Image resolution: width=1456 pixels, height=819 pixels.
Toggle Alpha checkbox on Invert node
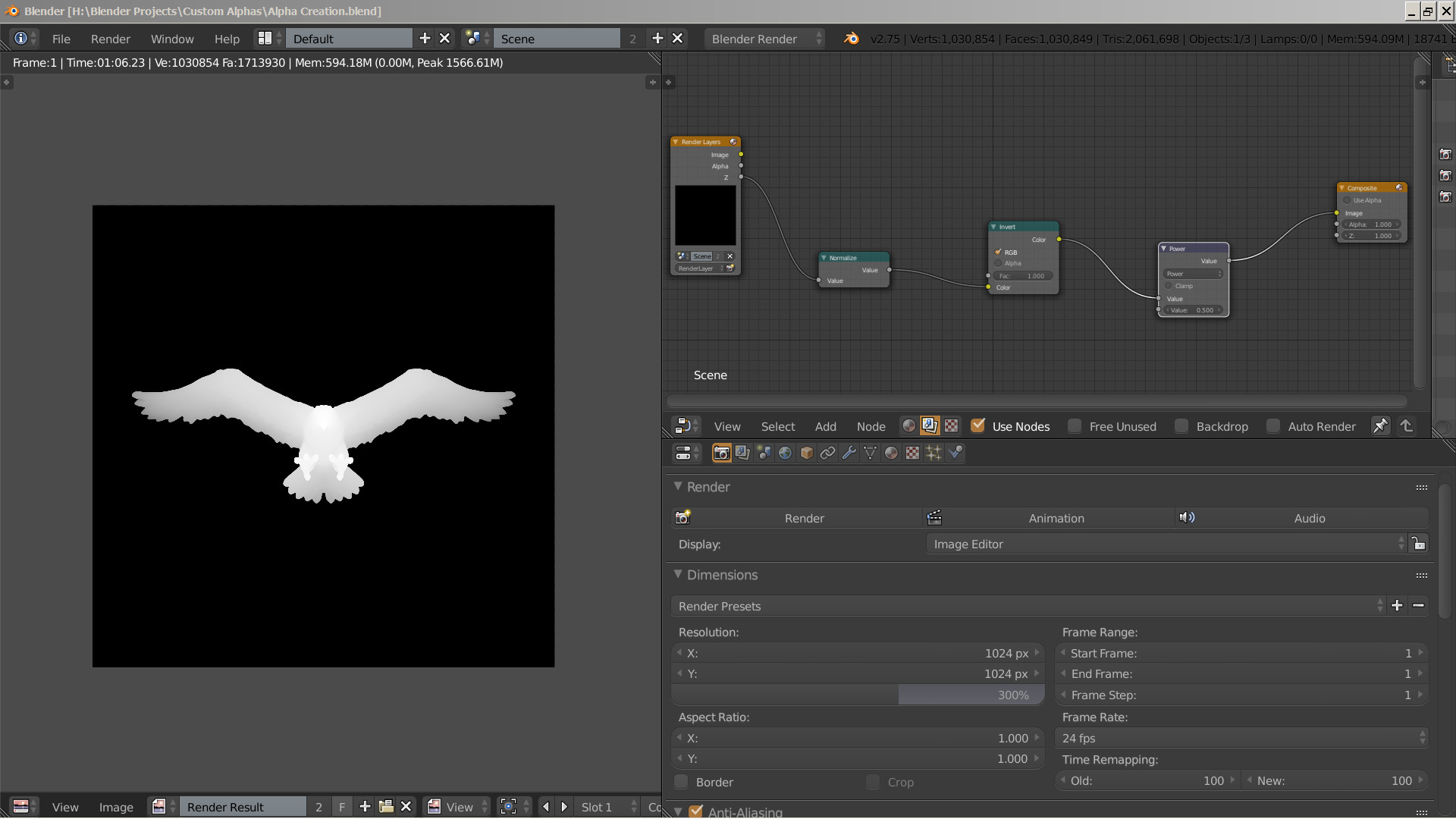click(x=998, y=263)
